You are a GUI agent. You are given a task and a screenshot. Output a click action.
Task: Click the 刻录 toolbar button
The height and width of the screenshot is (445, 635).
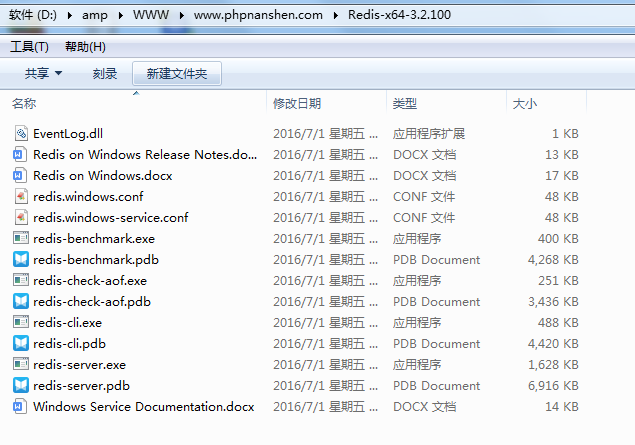pyautogui.click(x=105, y=74)
